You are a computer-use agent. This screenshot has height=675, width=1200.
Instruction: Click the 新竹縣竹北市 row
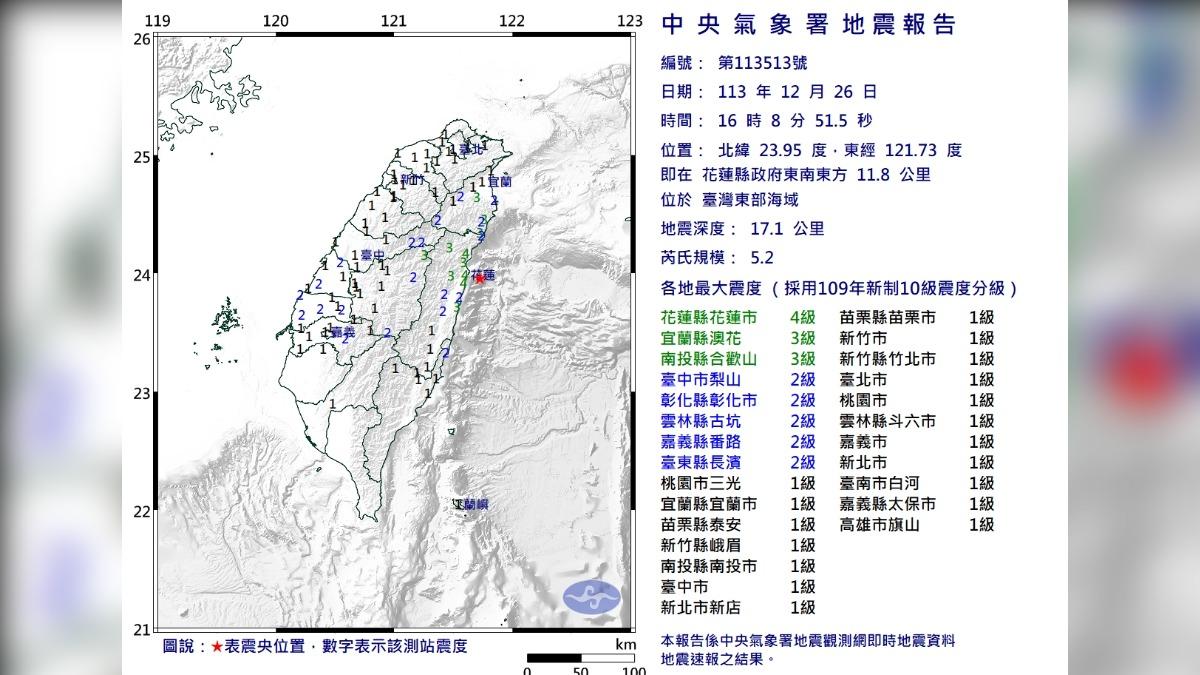coord(917,358)
